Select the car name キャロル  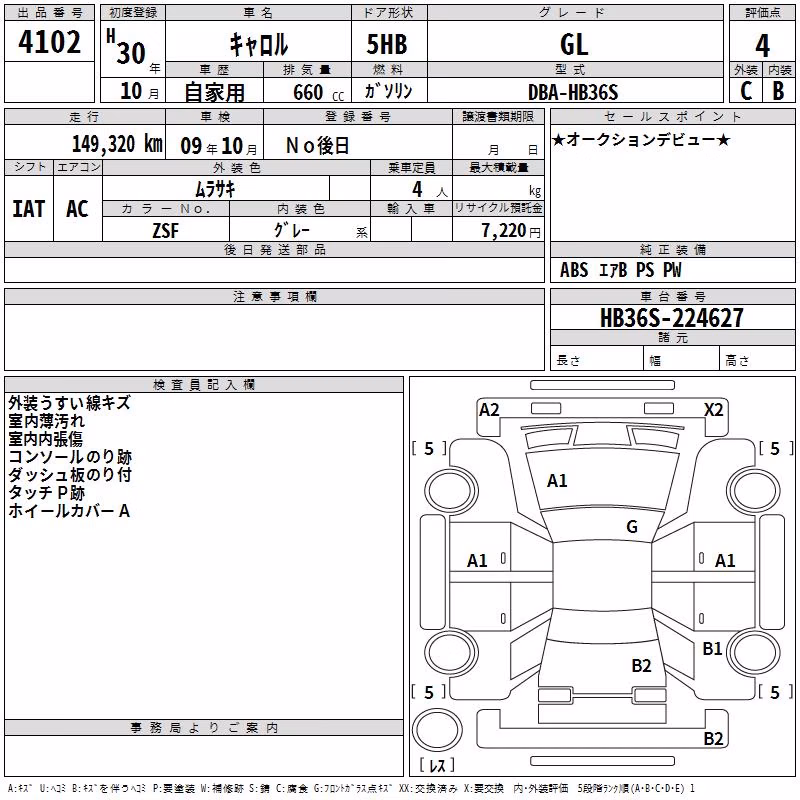(259, 44)
